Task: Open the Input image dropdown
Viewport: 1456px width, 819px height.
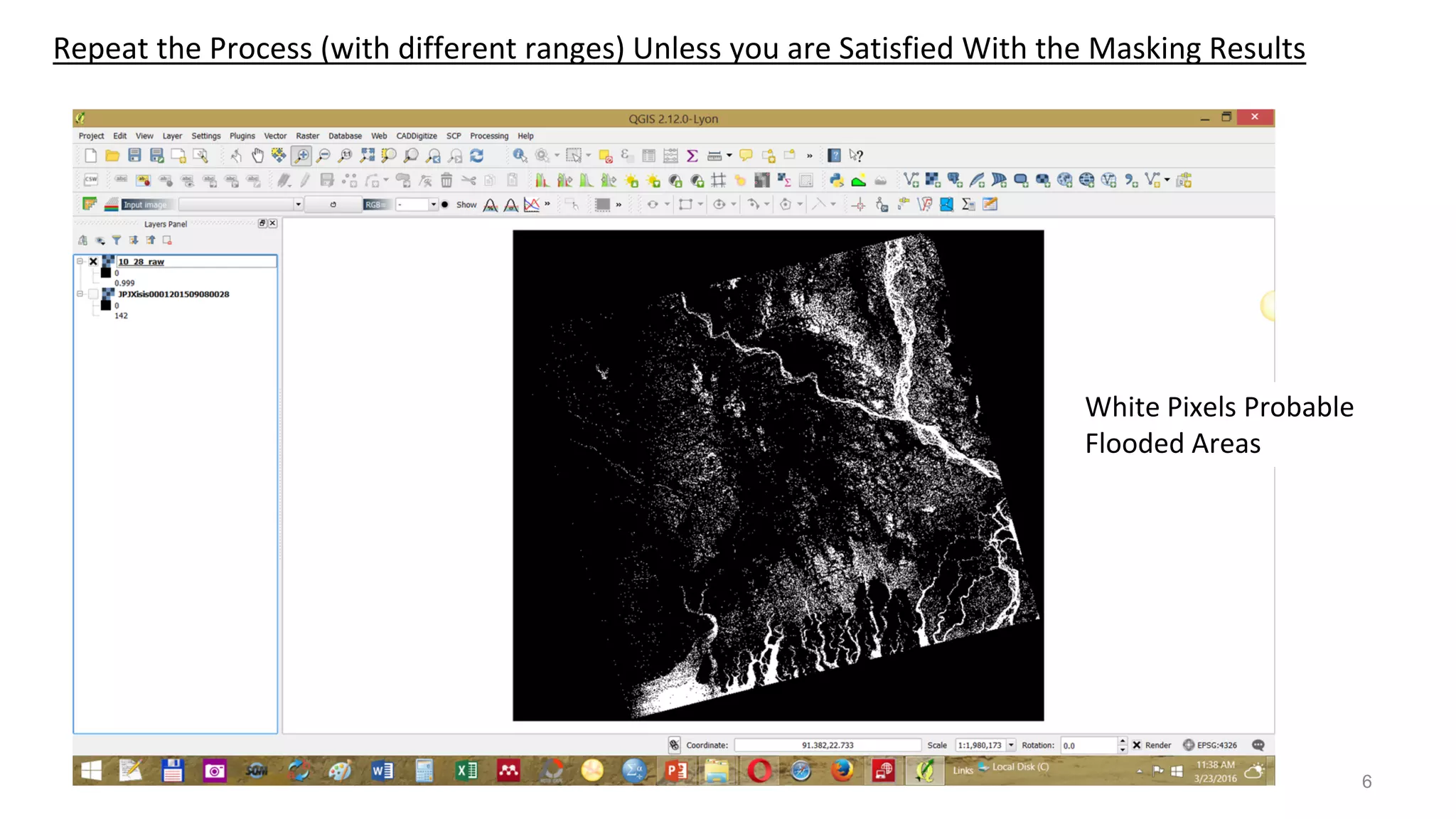Action: (x=241, y=205)
